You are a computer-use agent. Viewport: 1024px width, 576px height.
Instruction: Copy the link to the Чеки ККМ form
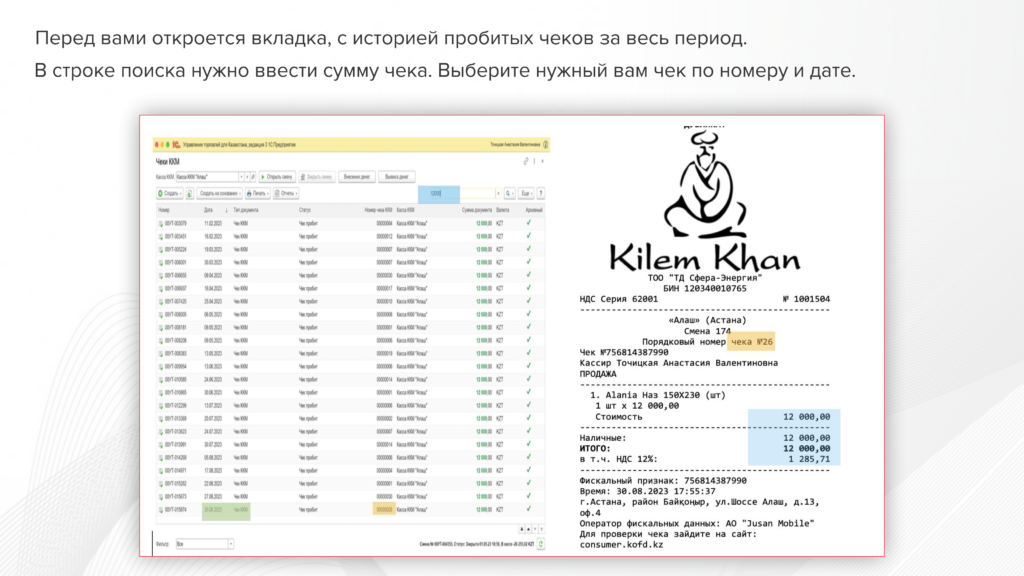[x=526, y=161]
